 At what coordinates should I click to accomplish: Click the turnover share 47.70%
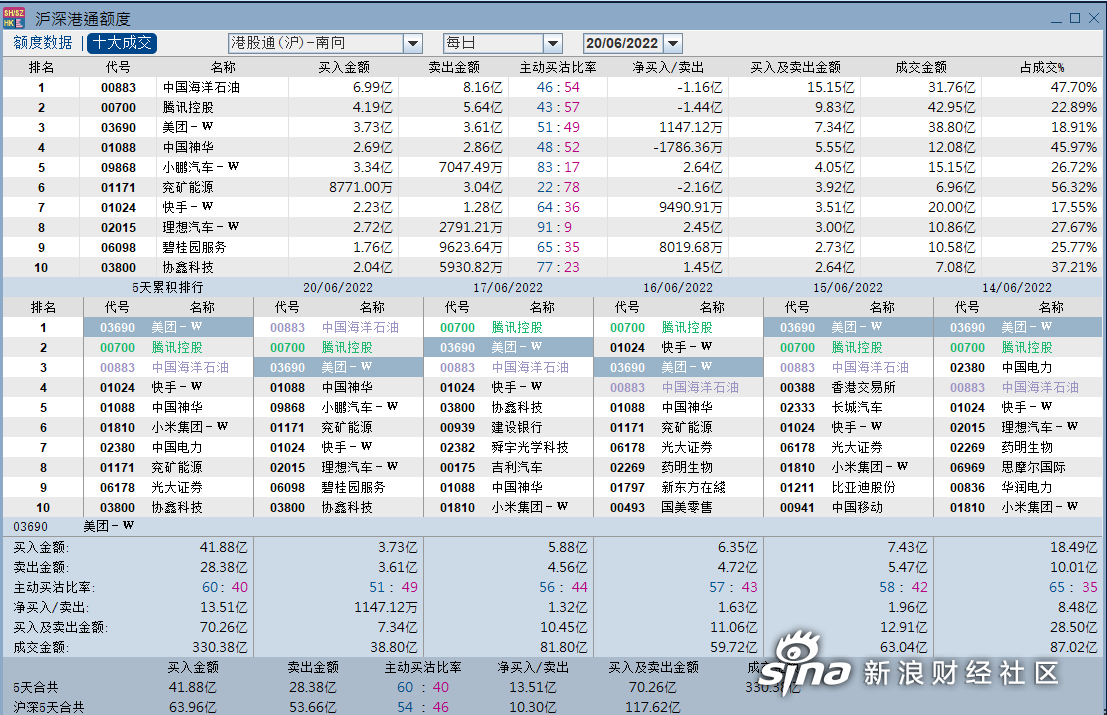(1074, 88)
